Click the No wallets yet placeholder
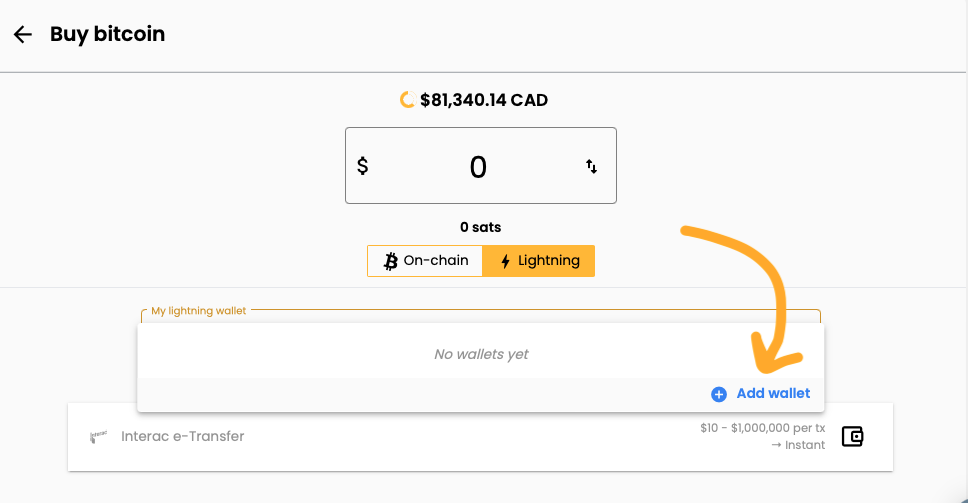Viewport: 968px width, 503px height. (x=481, y=354)
